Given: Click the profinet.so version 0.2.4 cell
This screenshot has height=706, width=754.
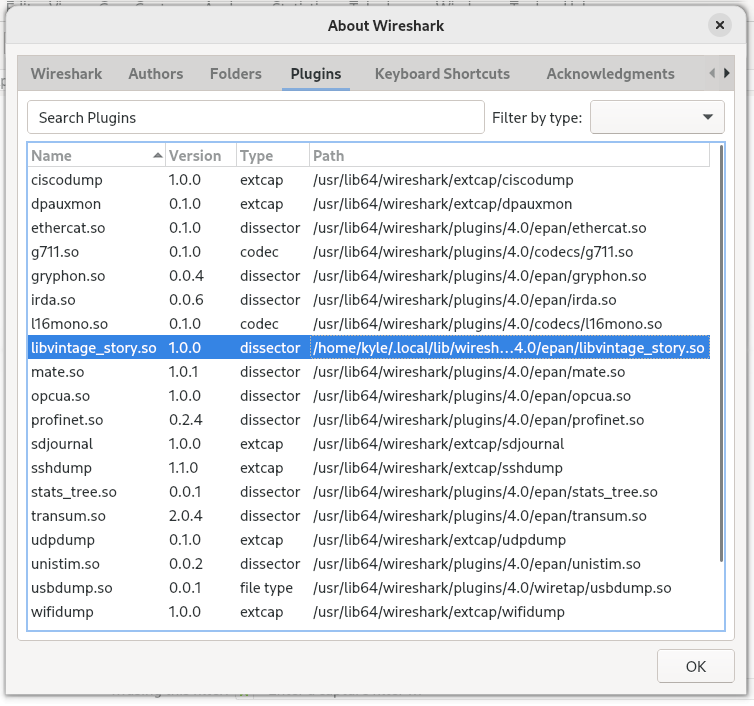Looking at the screenshot, I should (201, 420).
